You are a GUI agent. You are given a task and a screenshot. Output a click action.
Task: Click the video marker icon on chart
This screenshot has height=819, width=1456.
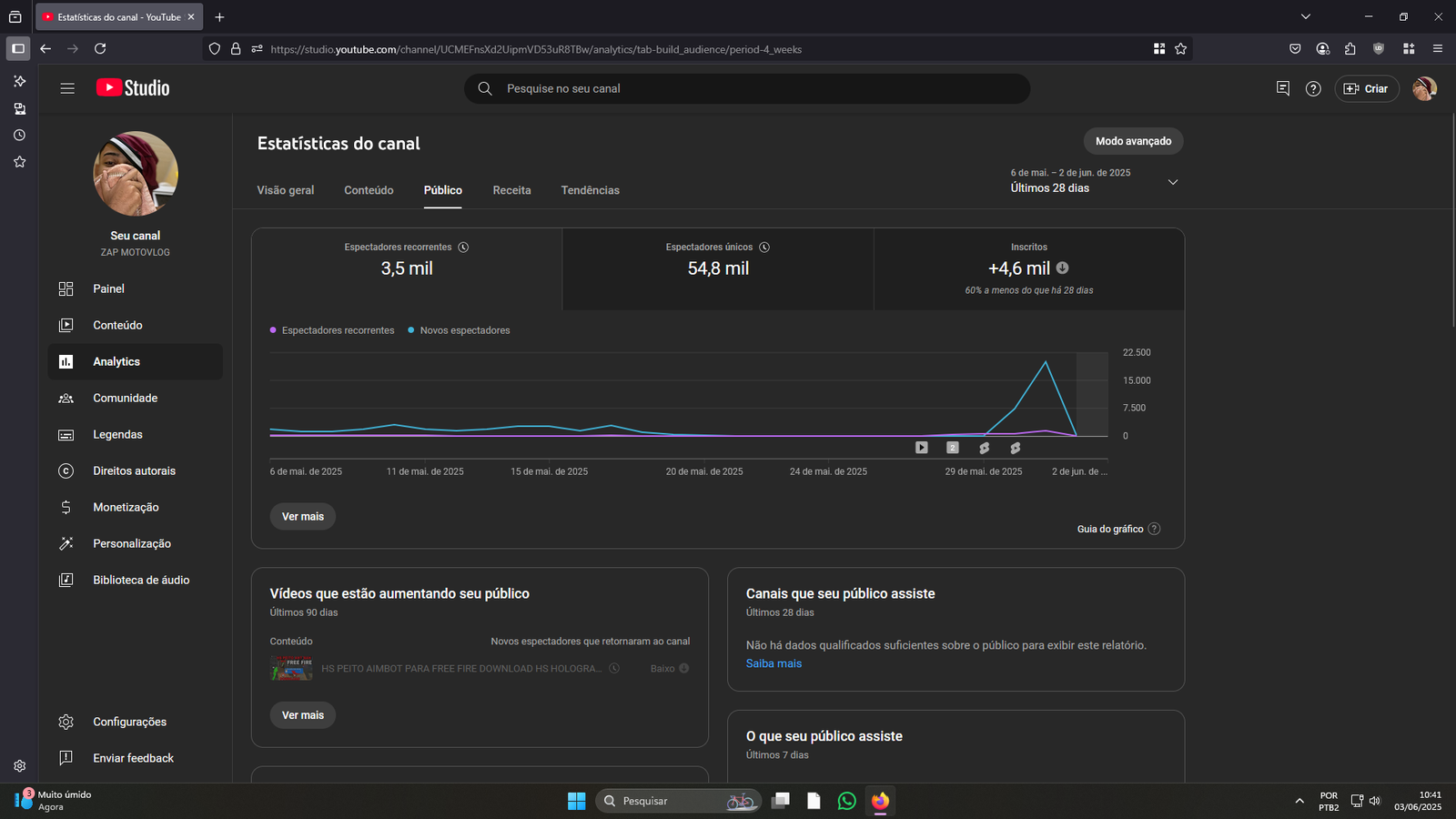[x=922, y=448]
